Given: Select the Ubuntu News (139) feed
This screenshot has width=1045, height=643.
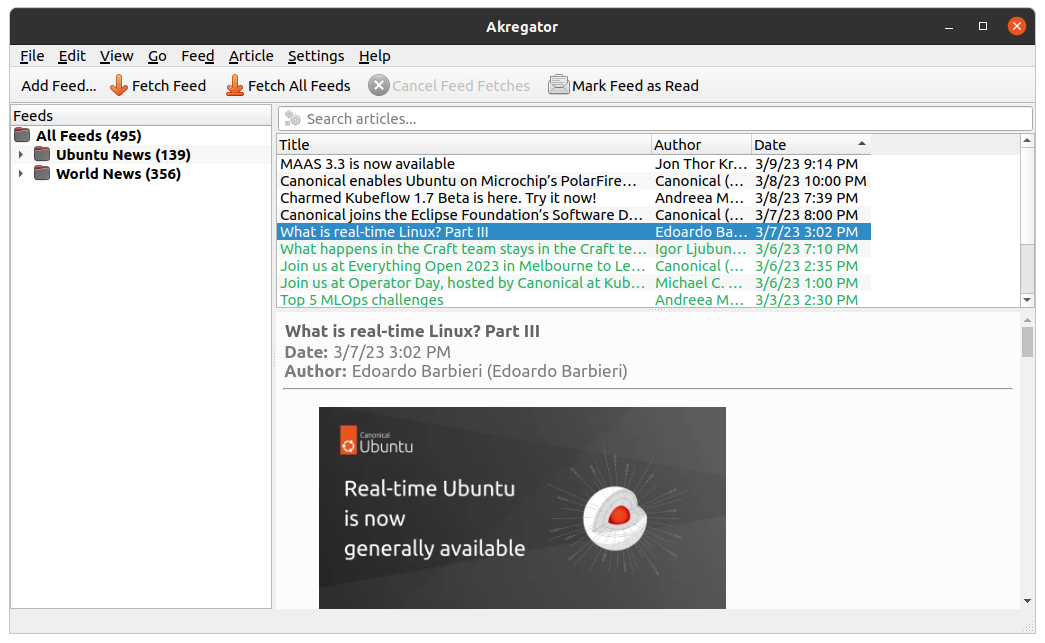Looking at the screenshot, I should pyautogui.click(x=123, y=155).
